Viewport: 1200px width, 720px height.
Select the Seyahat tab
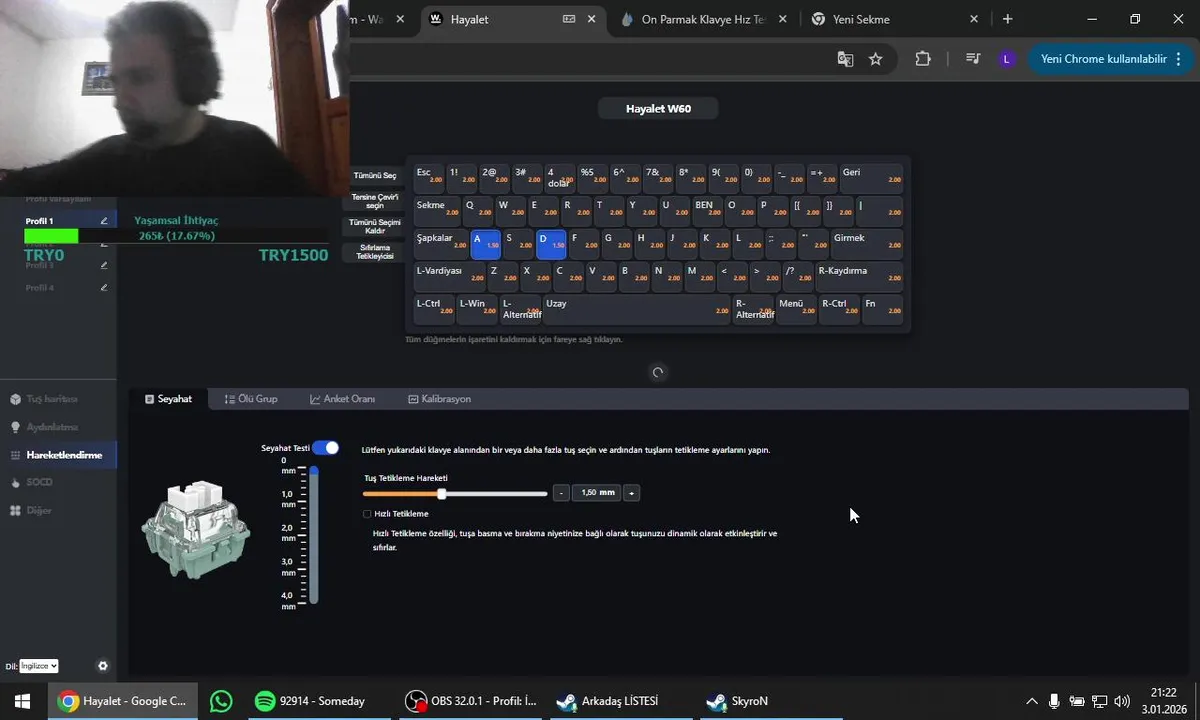[168, 399]
